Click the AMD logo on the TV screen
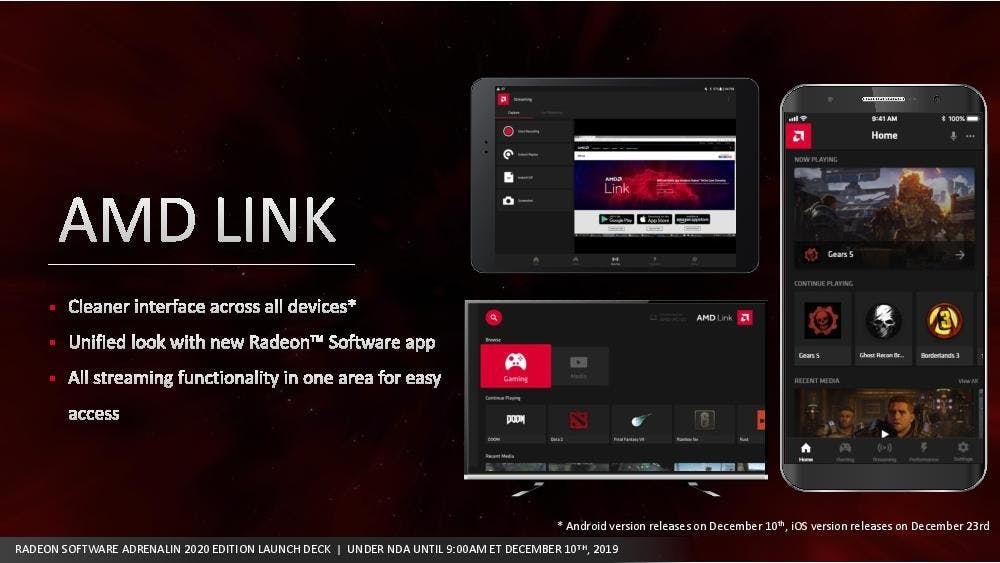The image size is (1000, 563). [745, 318]
